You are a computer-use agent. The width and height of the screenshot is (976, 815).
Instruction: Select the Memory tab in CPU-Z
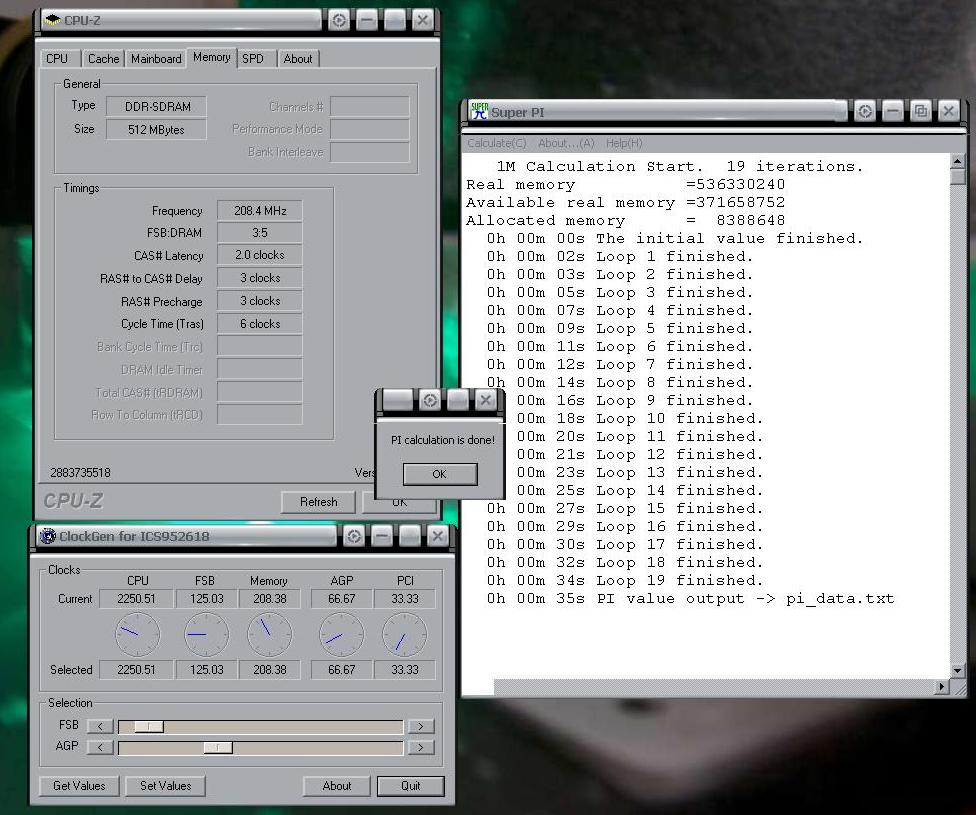[212, 57]
